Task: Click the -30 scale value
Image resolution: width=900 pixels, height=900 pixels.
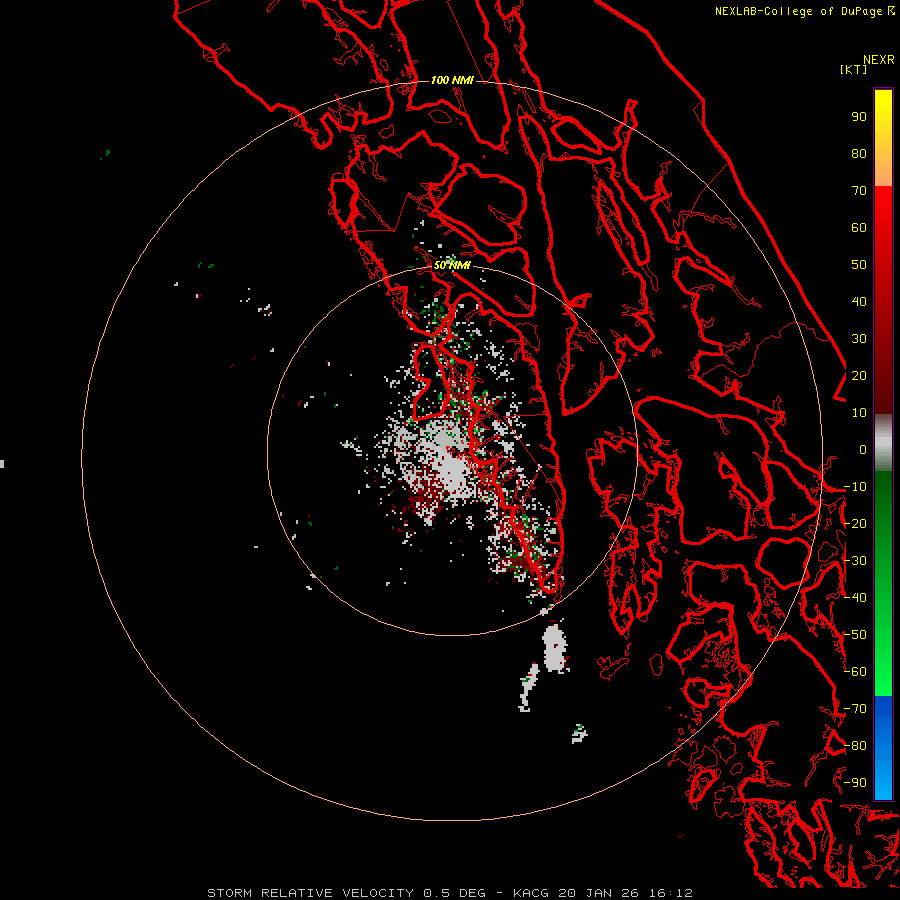Action: click(x=855, y=561)
